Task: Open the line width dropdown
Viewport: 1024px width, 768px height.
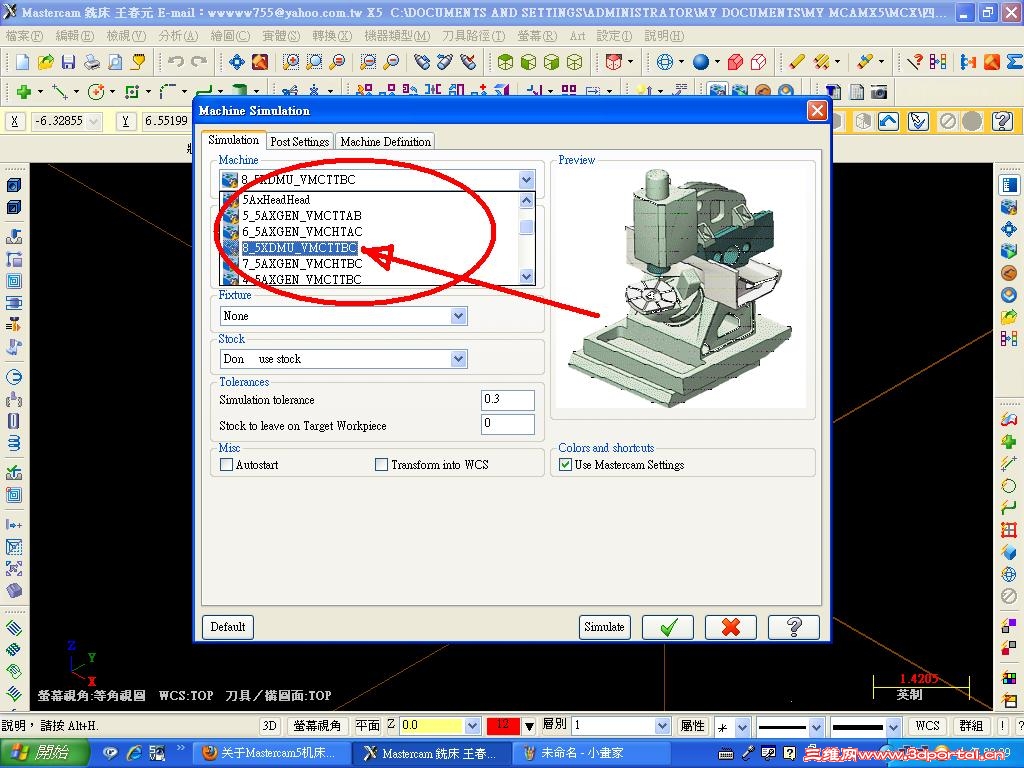Action: pos(893,726)
